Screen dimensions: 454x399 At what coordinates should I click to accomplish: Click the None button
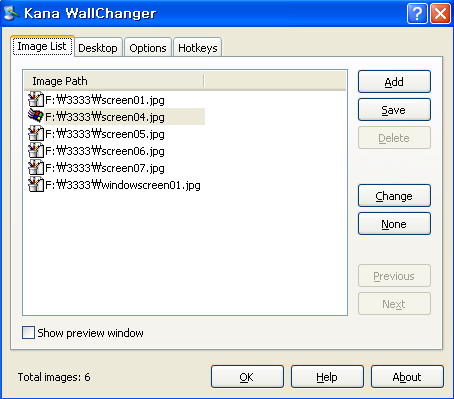394,224
